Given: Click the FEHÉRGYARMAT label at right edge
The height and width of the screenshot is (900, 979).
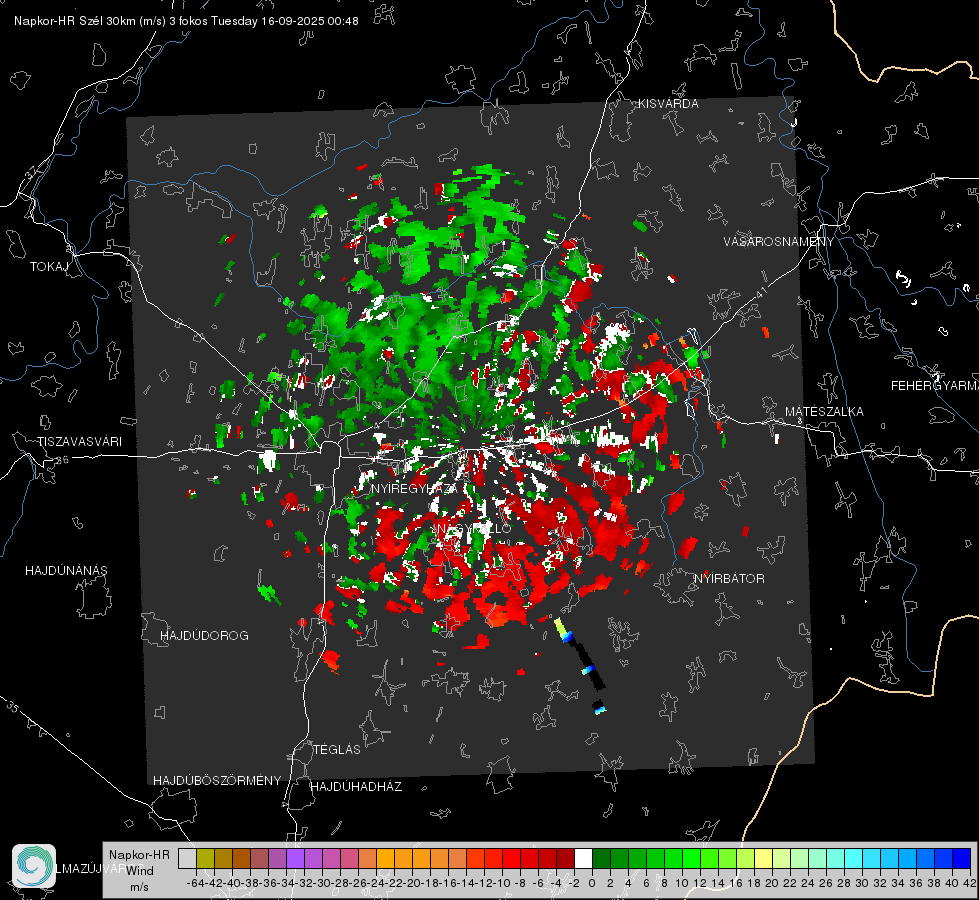Looking at the screenshot, I should tap(934, 386).
